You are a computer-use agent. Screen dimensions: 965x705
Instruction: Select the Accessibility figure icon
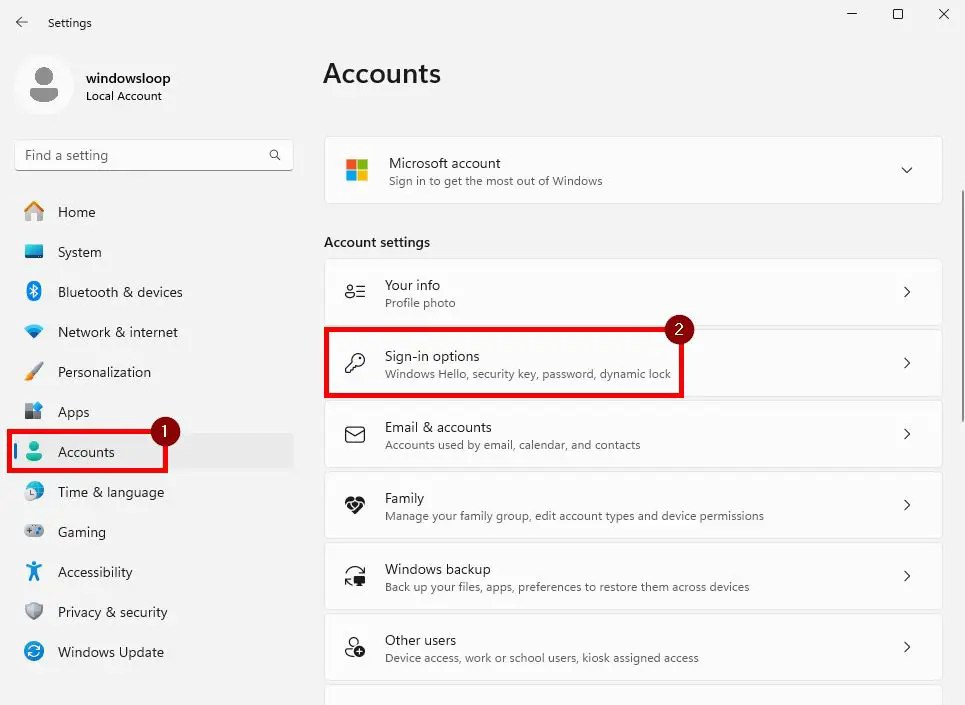(34, 572)
